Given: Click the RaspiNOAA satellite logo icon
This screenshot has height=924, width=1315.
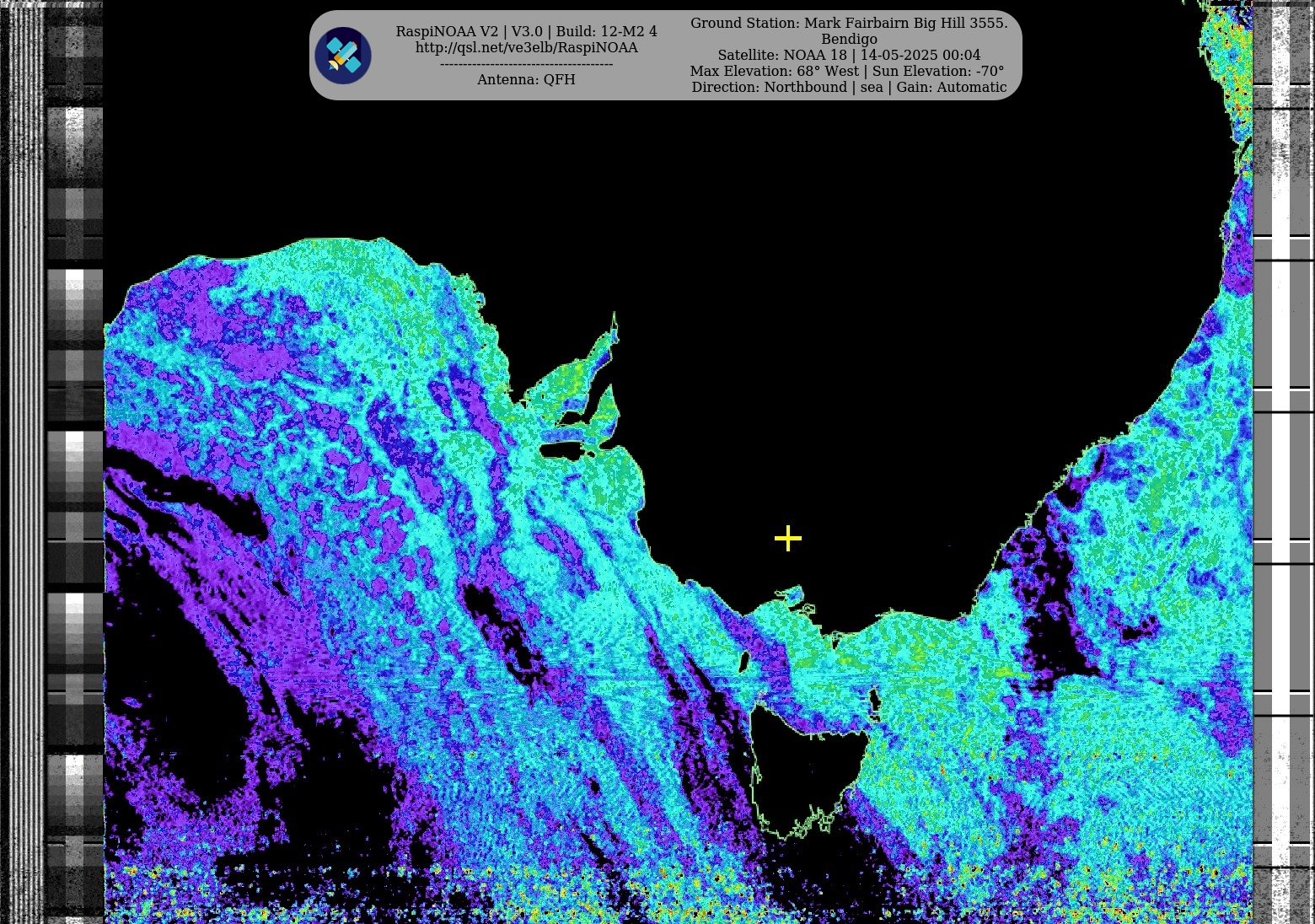Looking at the screenshot, I should (343, 56).
